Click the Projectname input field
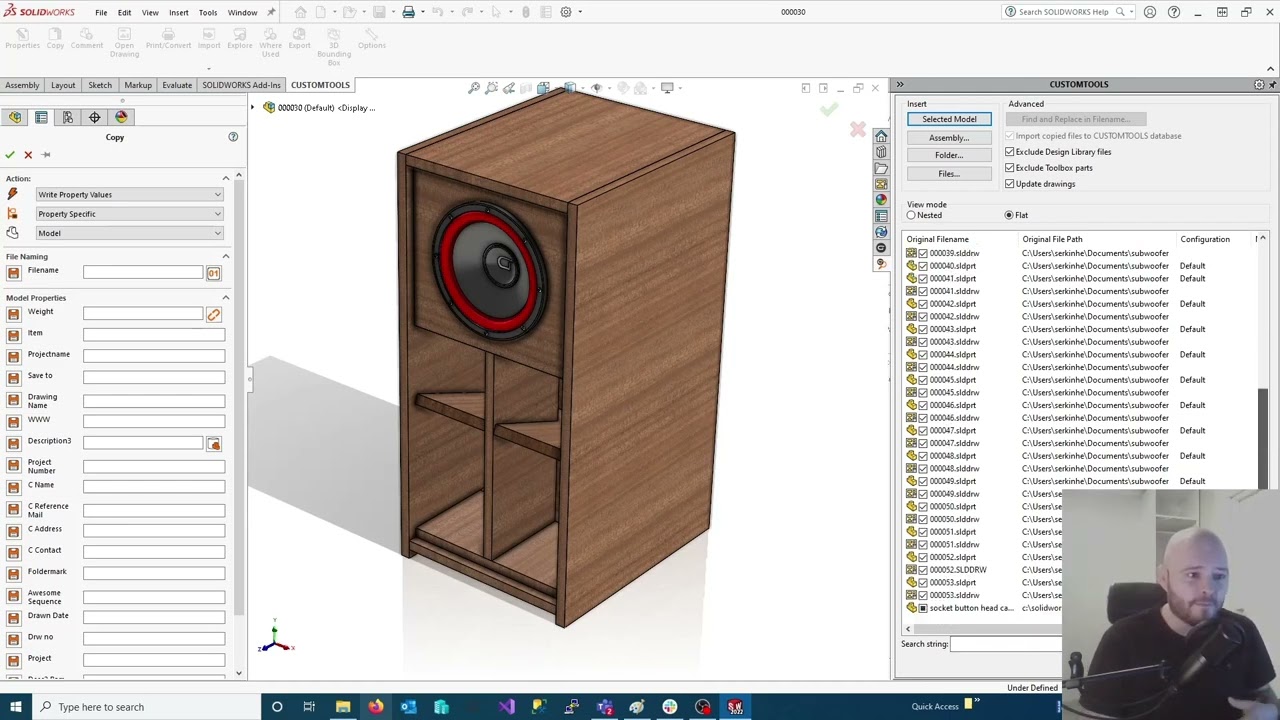 [153, 355]
